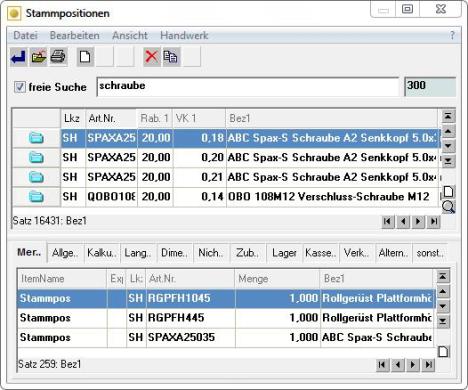
Task: Click magnifier search icon beside upper table
Action: point(448,207)
